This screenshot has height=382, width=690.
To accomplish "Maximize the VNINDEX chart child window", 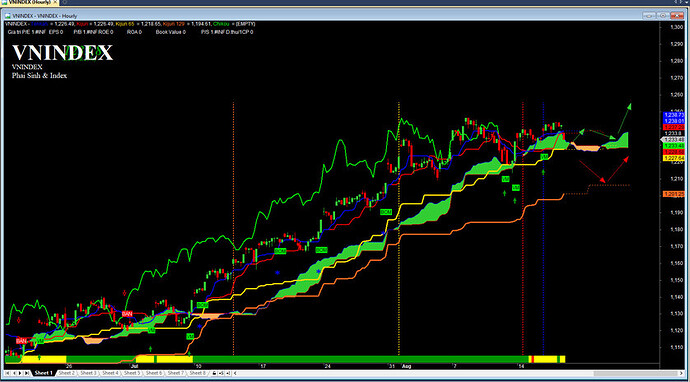I will click(662, 15).
